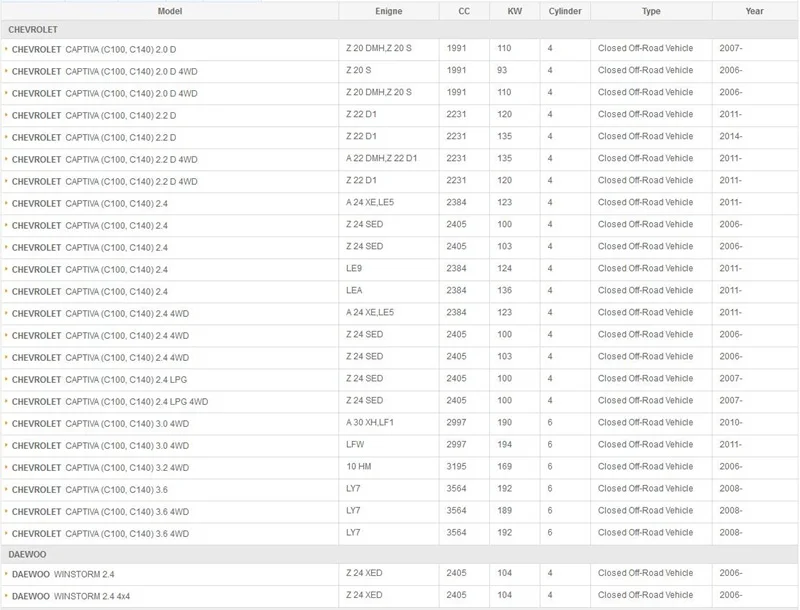Click the Model column header
The height and width of the screenshot is (610, 800).
(169, 11)
